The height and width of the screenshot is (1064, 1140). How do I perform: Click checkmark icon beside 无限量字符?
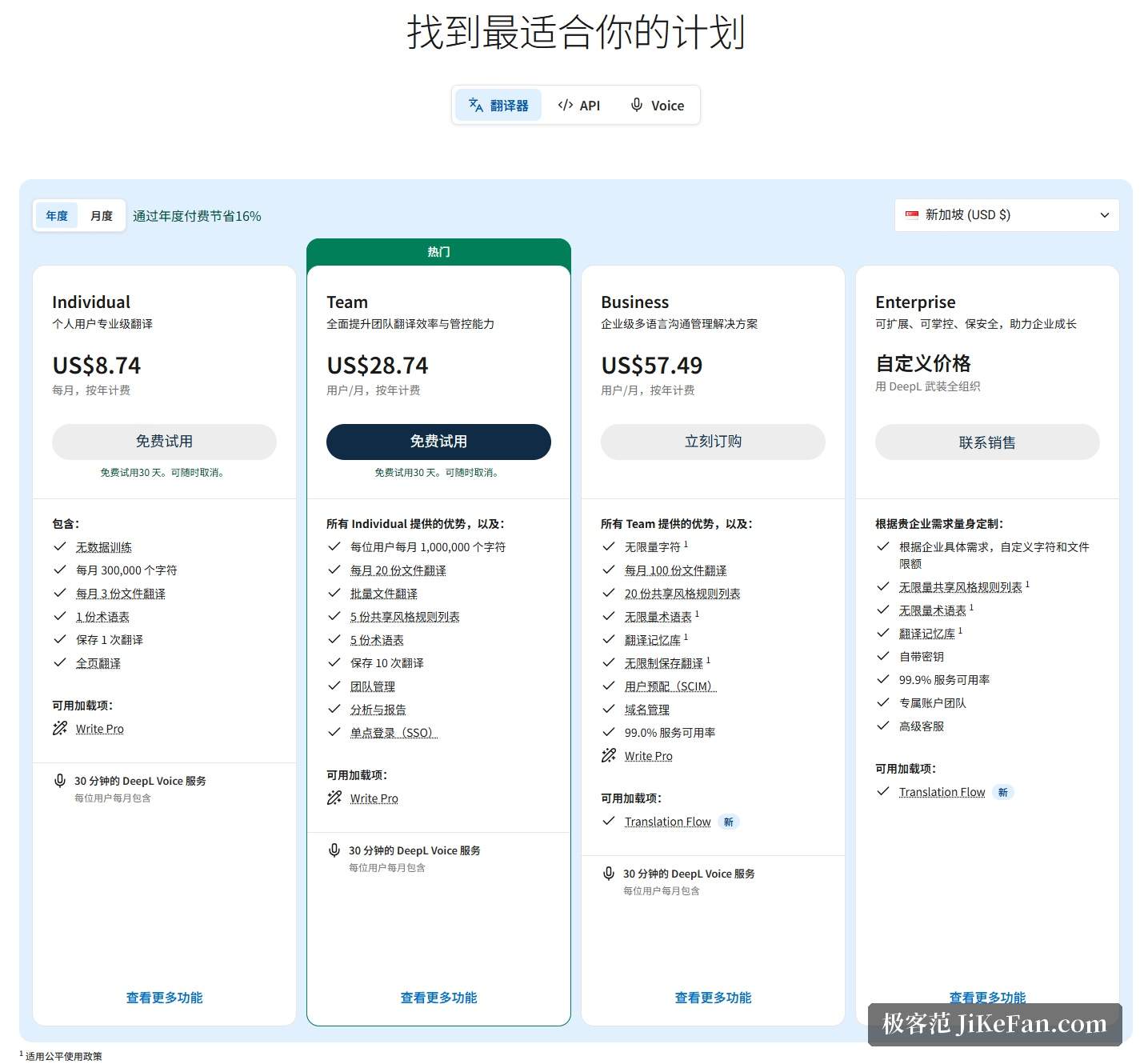coord(609,546)
